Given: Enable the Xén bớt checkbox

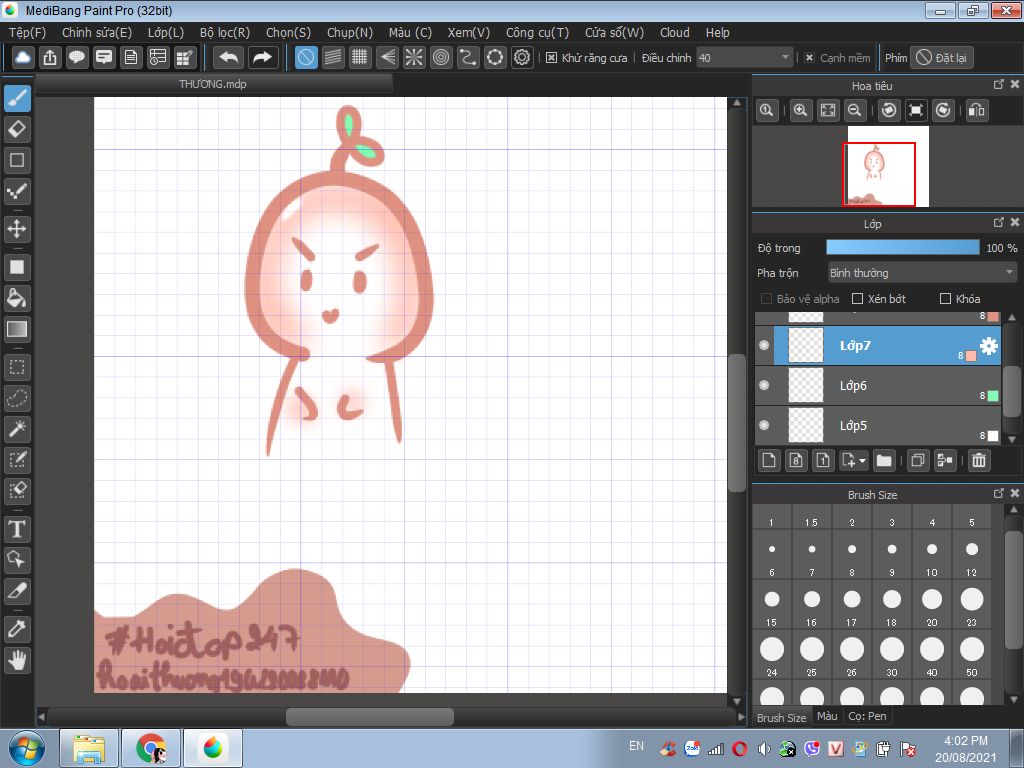Looking at the screenshot, I should (x=857, y=299).
